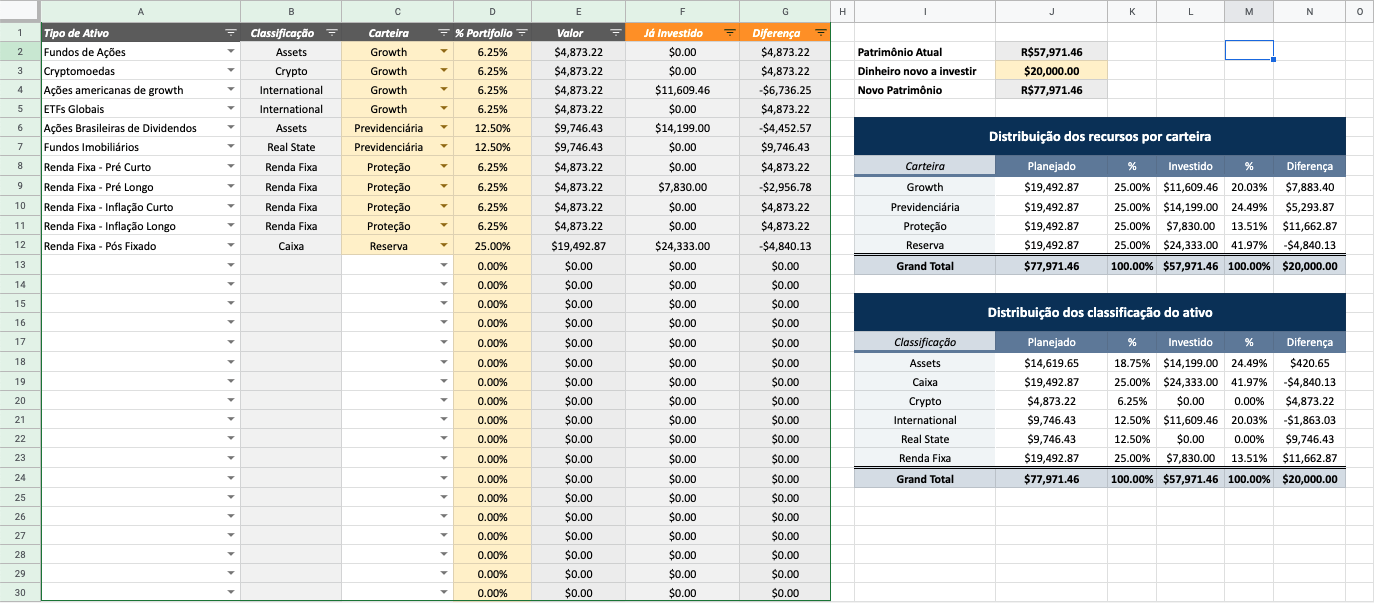The height and width of the screenshot is (603, 1374).
Task: Click the -$2,956.78 Diferença cell
Action: pos(785,187)
